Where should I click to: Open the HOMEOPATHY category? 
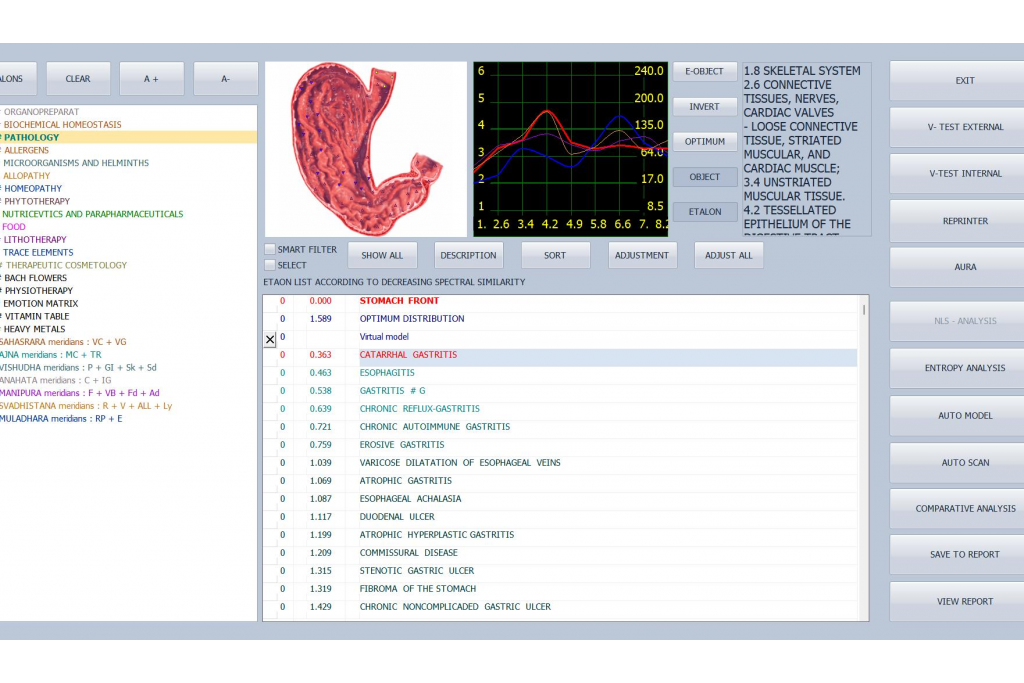[33, 188]
